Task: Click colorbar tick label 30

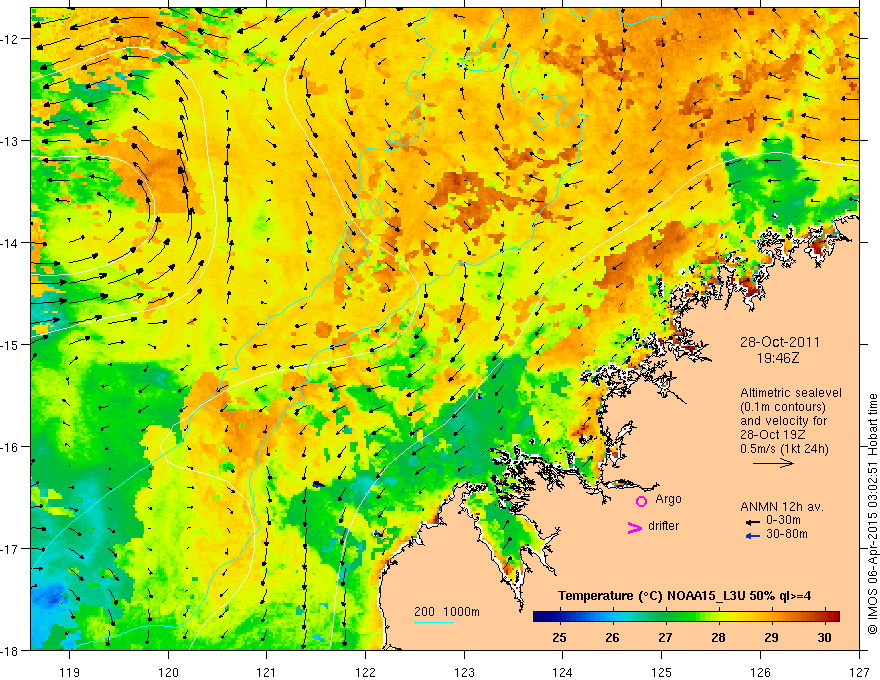Action: point(824,638)
